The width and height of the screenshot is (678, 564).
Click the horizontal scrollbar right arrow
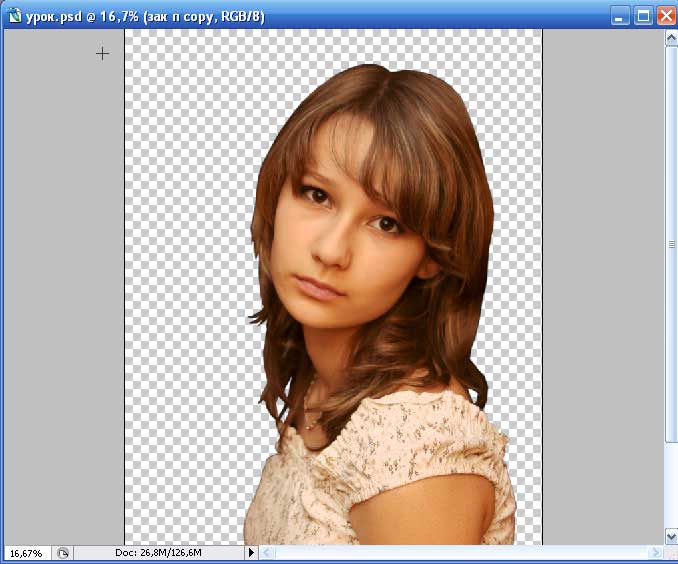pyautogui.click(x=656, y=553)
